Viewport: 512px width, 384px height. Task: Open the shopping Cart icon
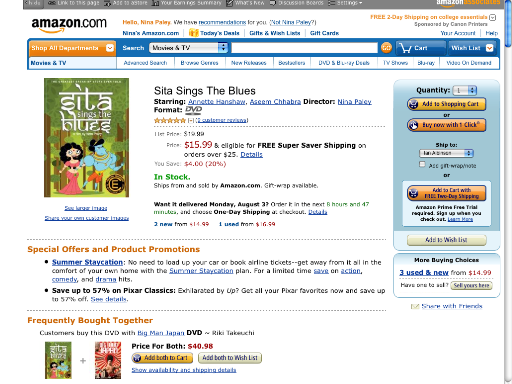406,48
